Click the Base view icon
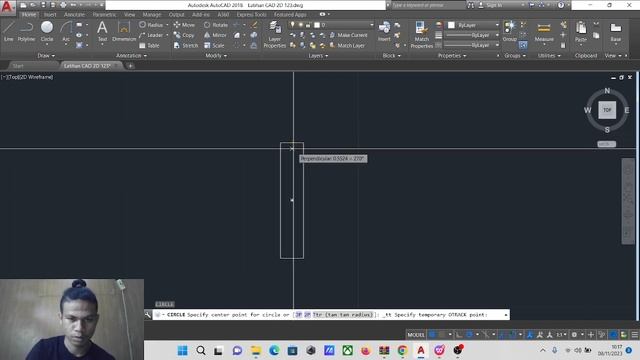Viewport: 640px width, 360px height. (x=616, y=32)
